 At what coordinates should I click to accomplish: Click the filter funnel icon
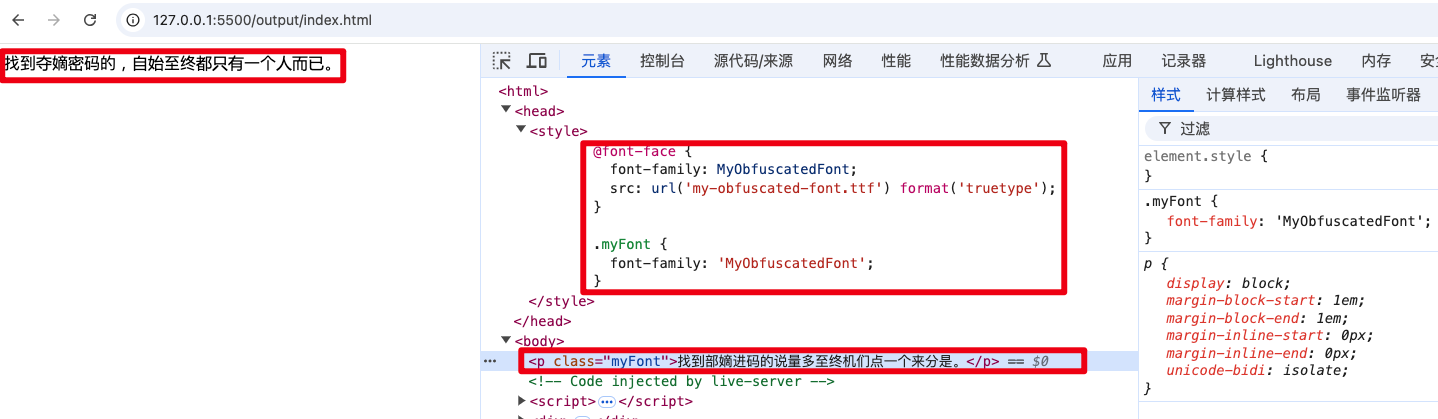tap(1164, 128)
